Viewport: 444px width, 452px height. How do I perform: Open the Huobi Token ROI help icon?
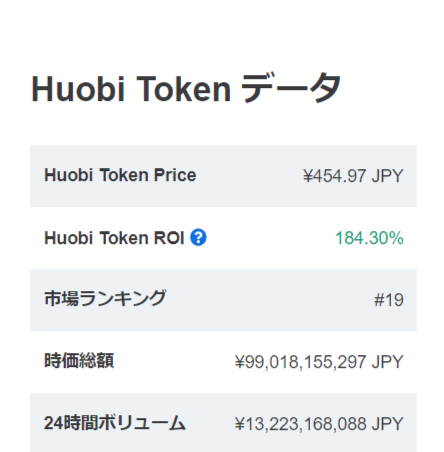coord(198,238)
